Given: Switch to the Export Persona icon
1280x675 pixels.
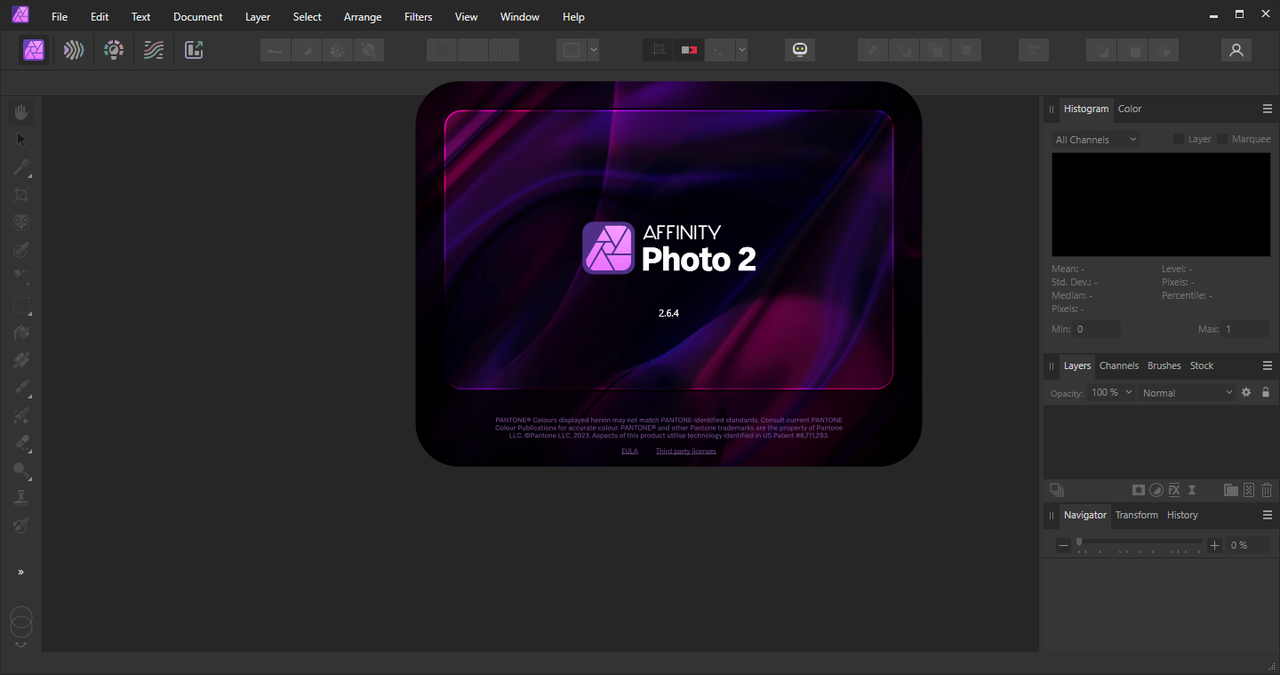Looking at the screenshot, I should tap(194, 50).
